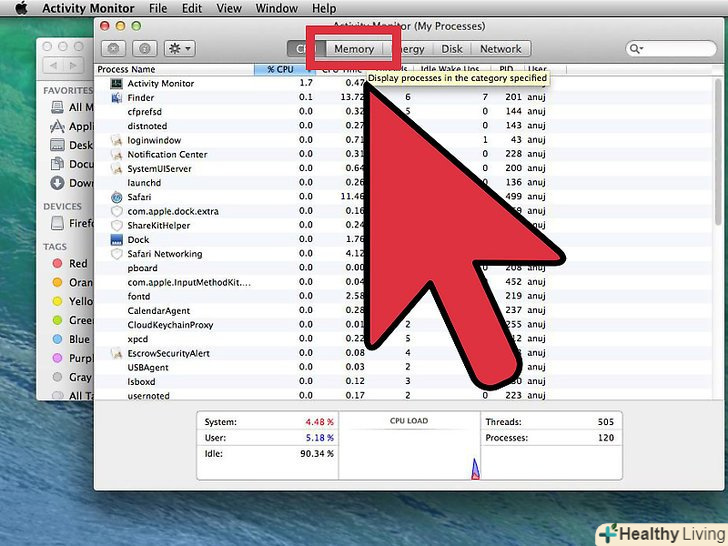
Task: Select the USBAgent process row
Action: (403, 367)
